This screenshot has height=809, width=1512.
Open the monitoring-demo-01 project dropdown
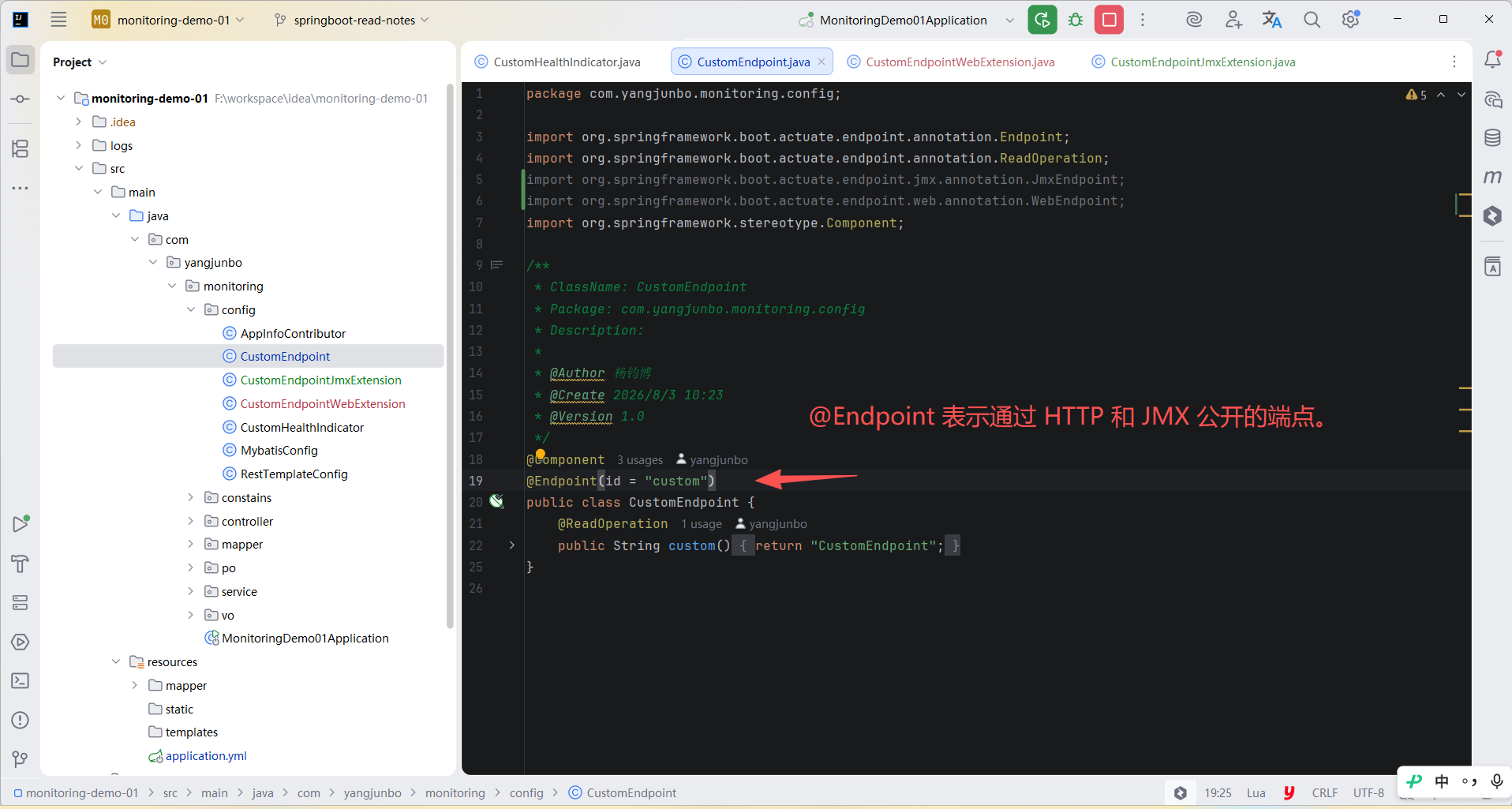pos(169,20)
